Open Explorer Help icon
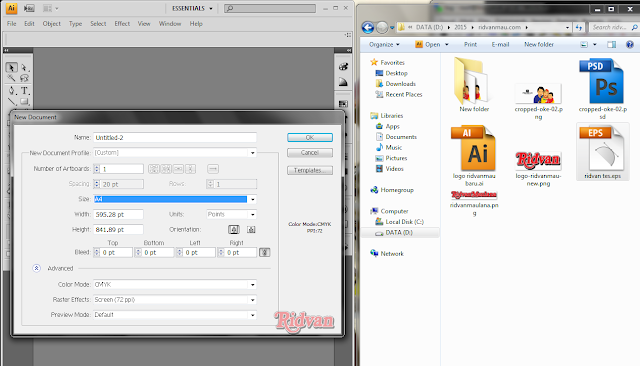The height and width of the screenshot is (366, 640). coord(630,44)
